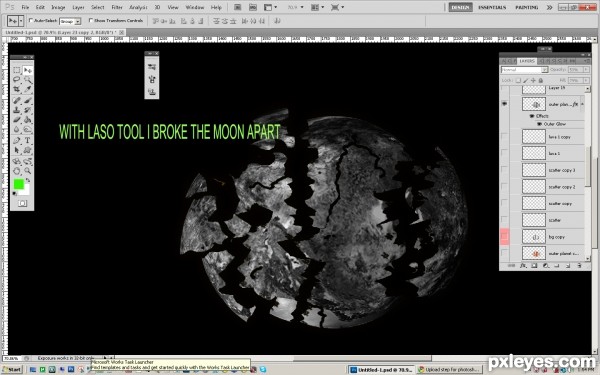This screenshot has height=375, width=600.
Task: Show the bg copy layer
Action: 504,236
